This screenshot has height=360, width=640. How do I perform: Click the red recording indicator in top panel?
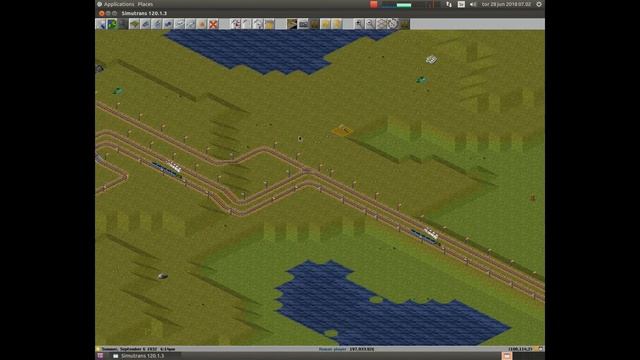click(x=373, y=4)
